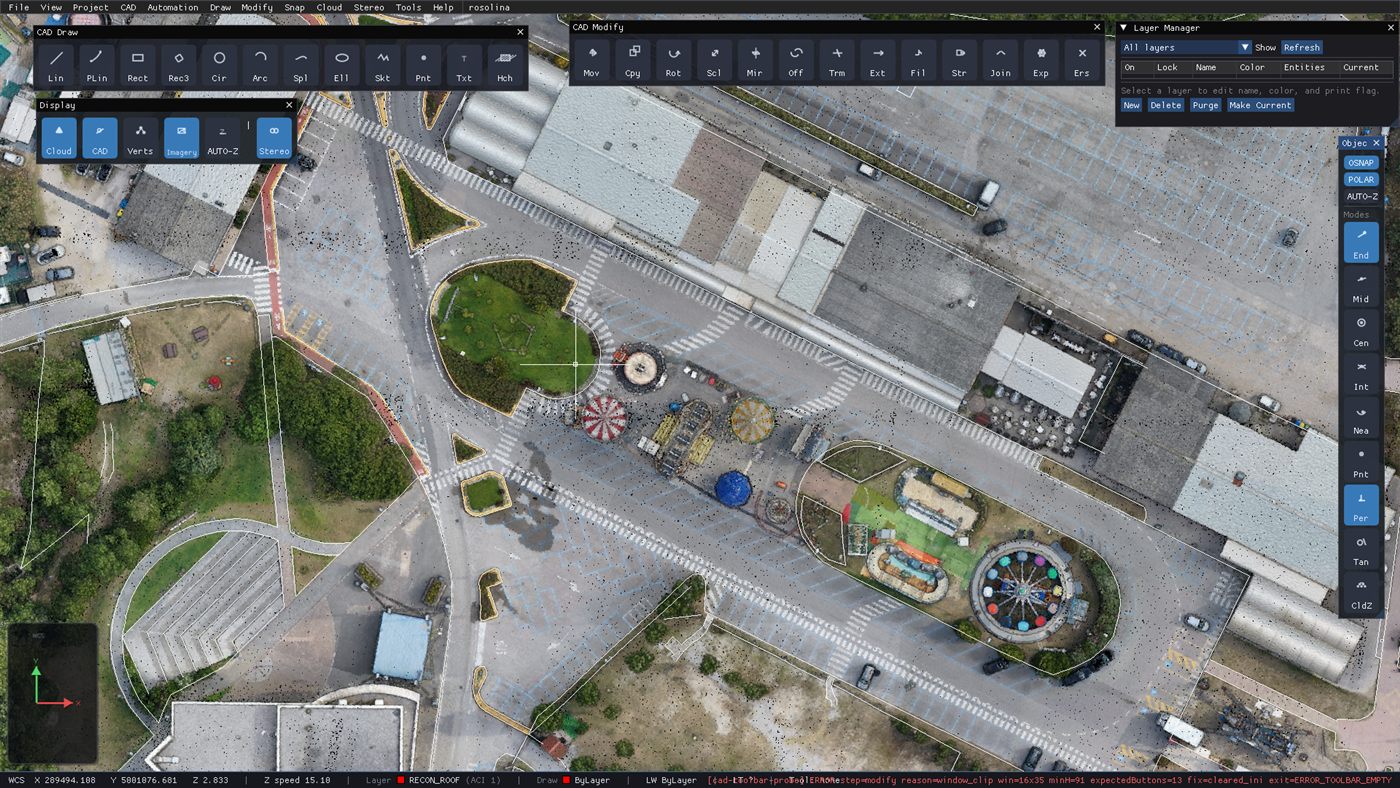Toggle Cloud display off

[x=59, y=138]
